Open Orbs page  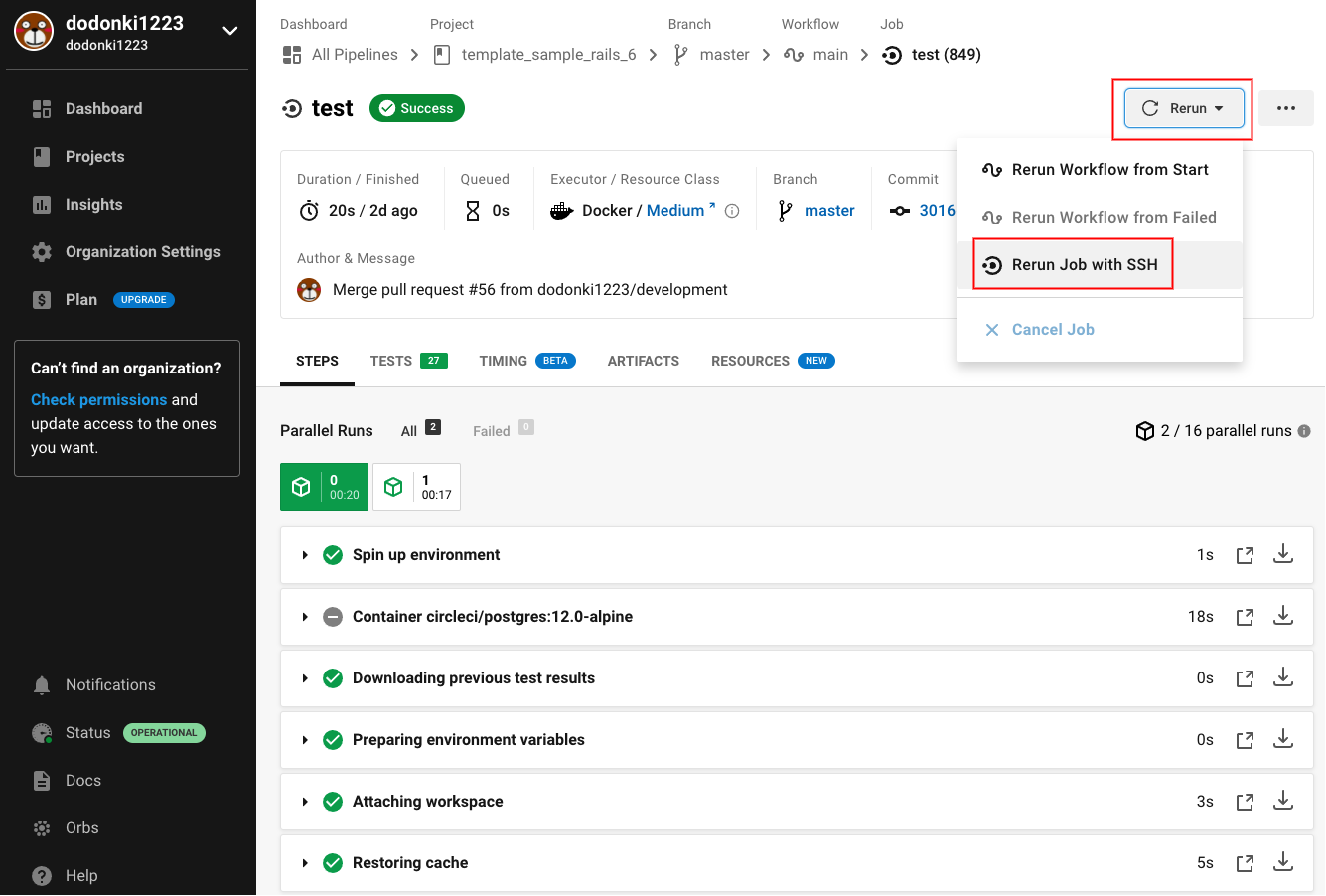[x=66, y=828]
